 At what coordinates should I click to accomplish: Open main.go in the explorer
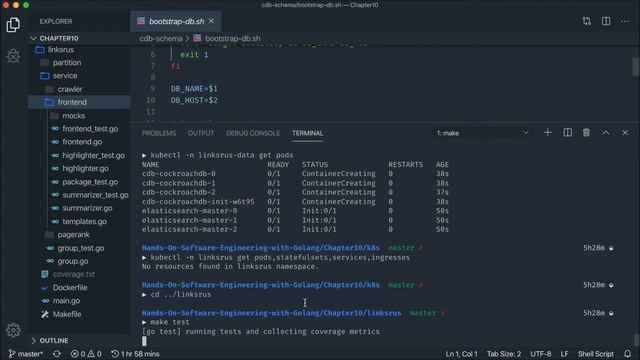[66, 301]
